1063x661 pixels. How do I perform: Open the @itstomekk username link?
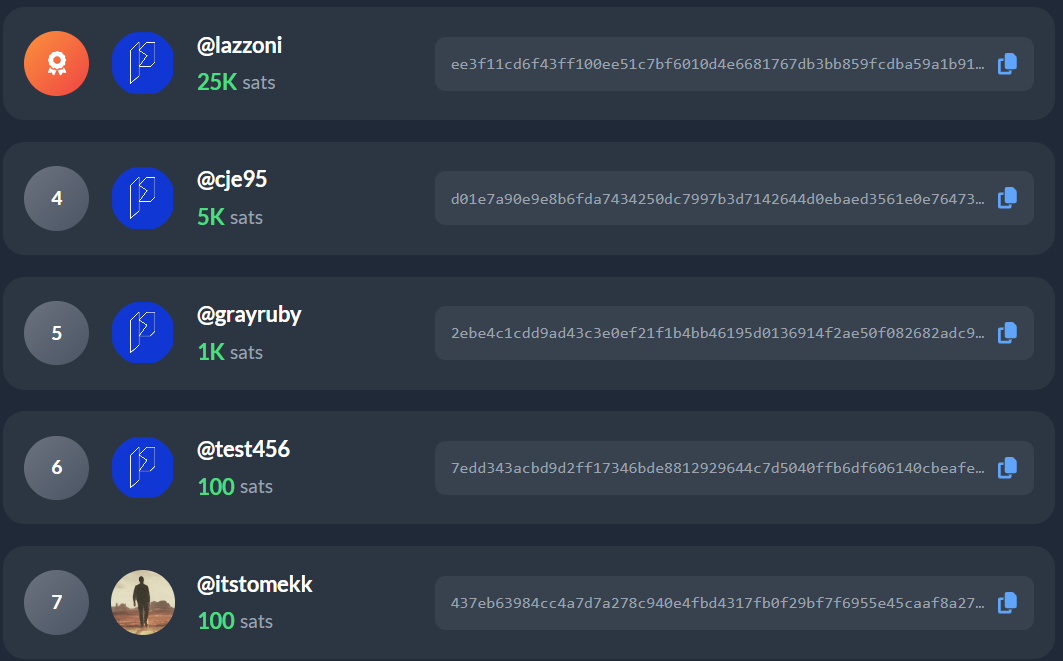(255, 584)
